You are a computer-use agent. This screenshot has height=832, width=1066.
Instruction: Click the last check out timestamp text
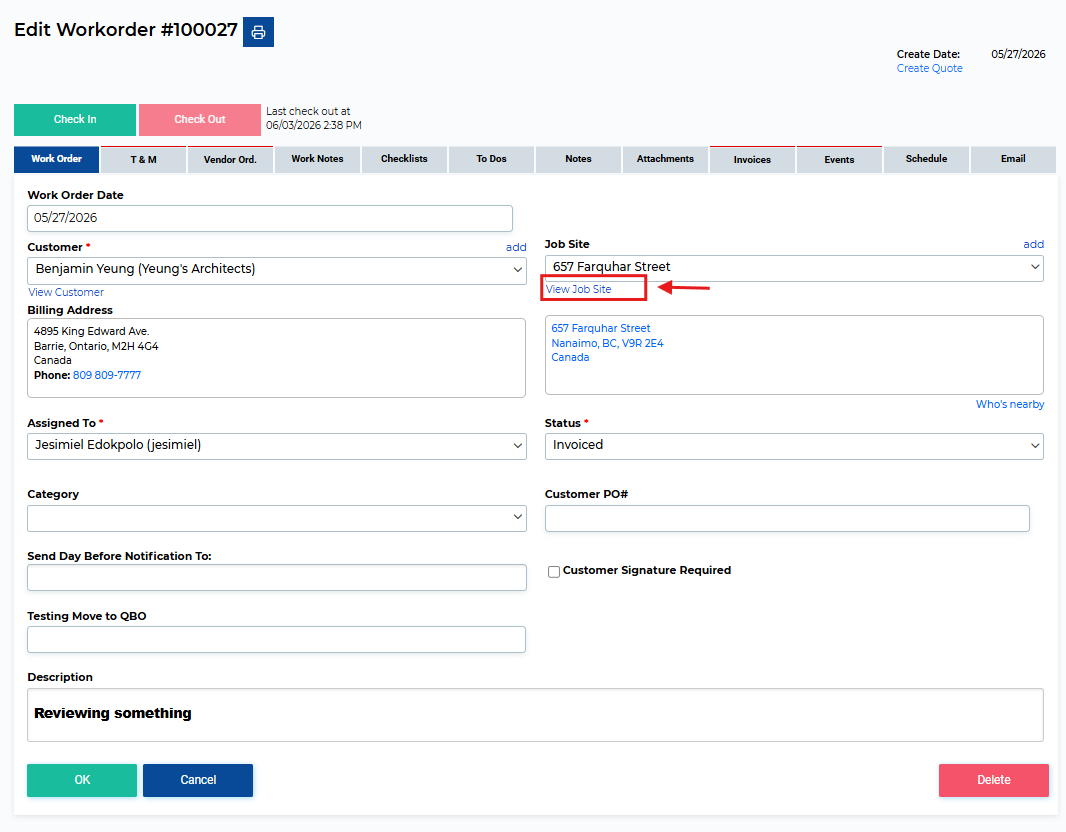313,118
